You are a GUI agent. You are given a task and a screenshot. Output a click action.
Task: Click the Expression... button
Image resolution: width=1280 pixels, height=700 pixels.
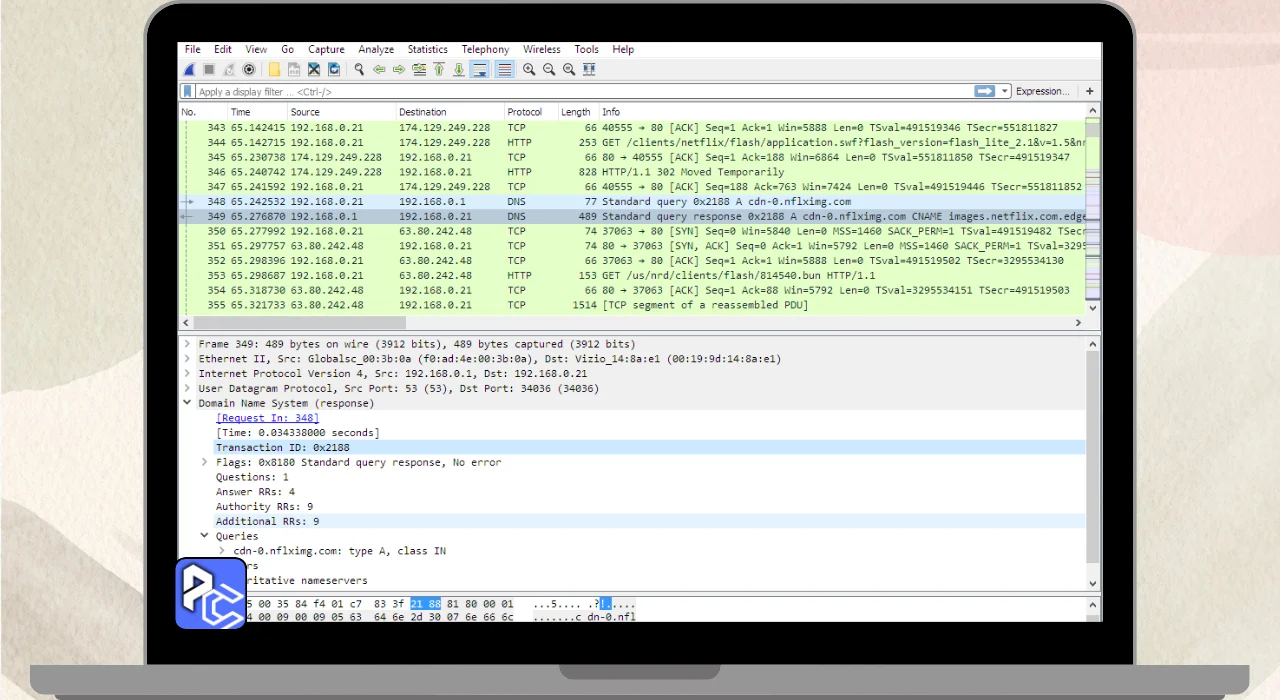coord(1042,92)
